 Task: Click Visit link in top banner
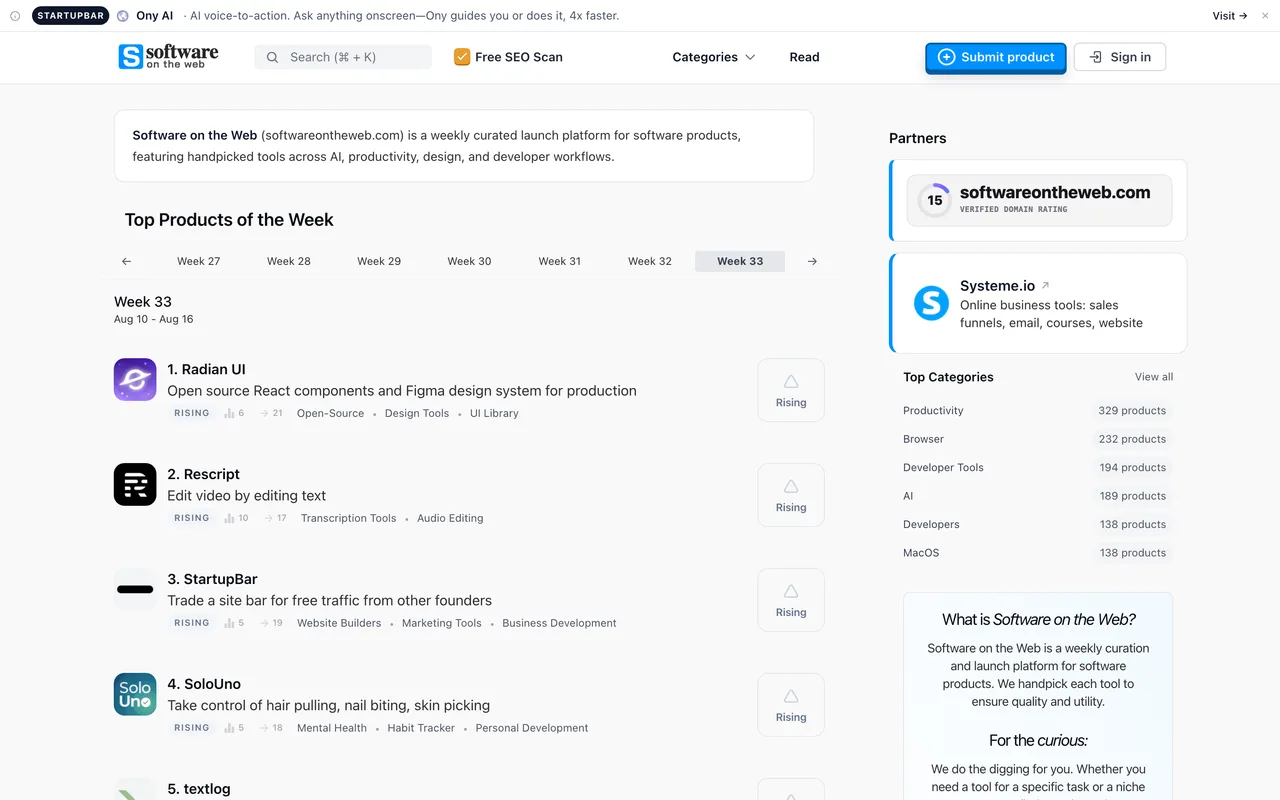[1230, 16]
